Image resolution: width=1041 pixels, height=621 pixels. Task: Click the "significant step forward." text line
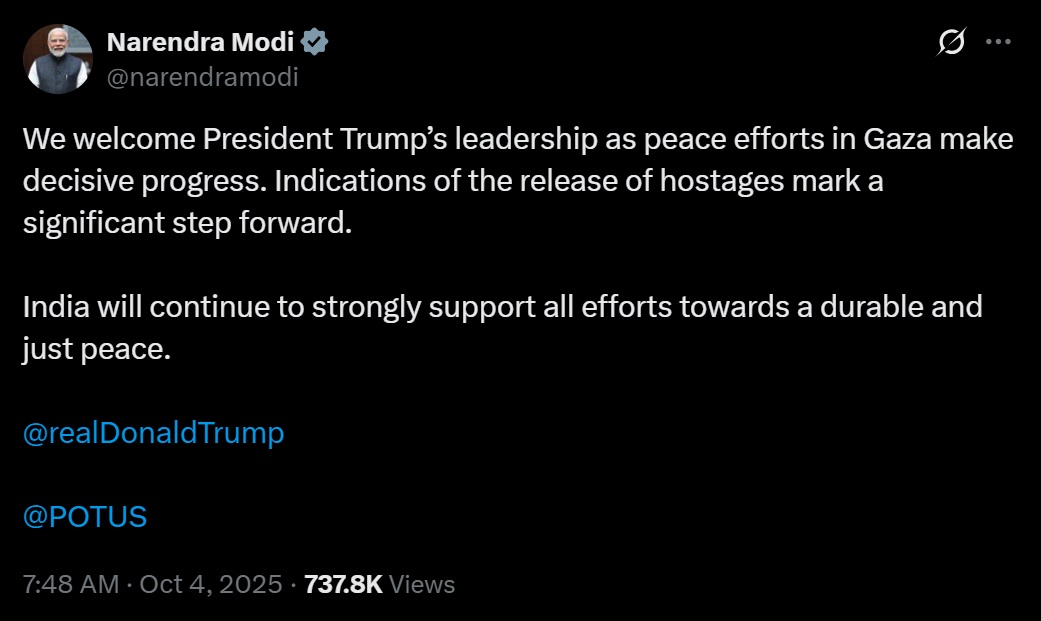coord(188,223)
